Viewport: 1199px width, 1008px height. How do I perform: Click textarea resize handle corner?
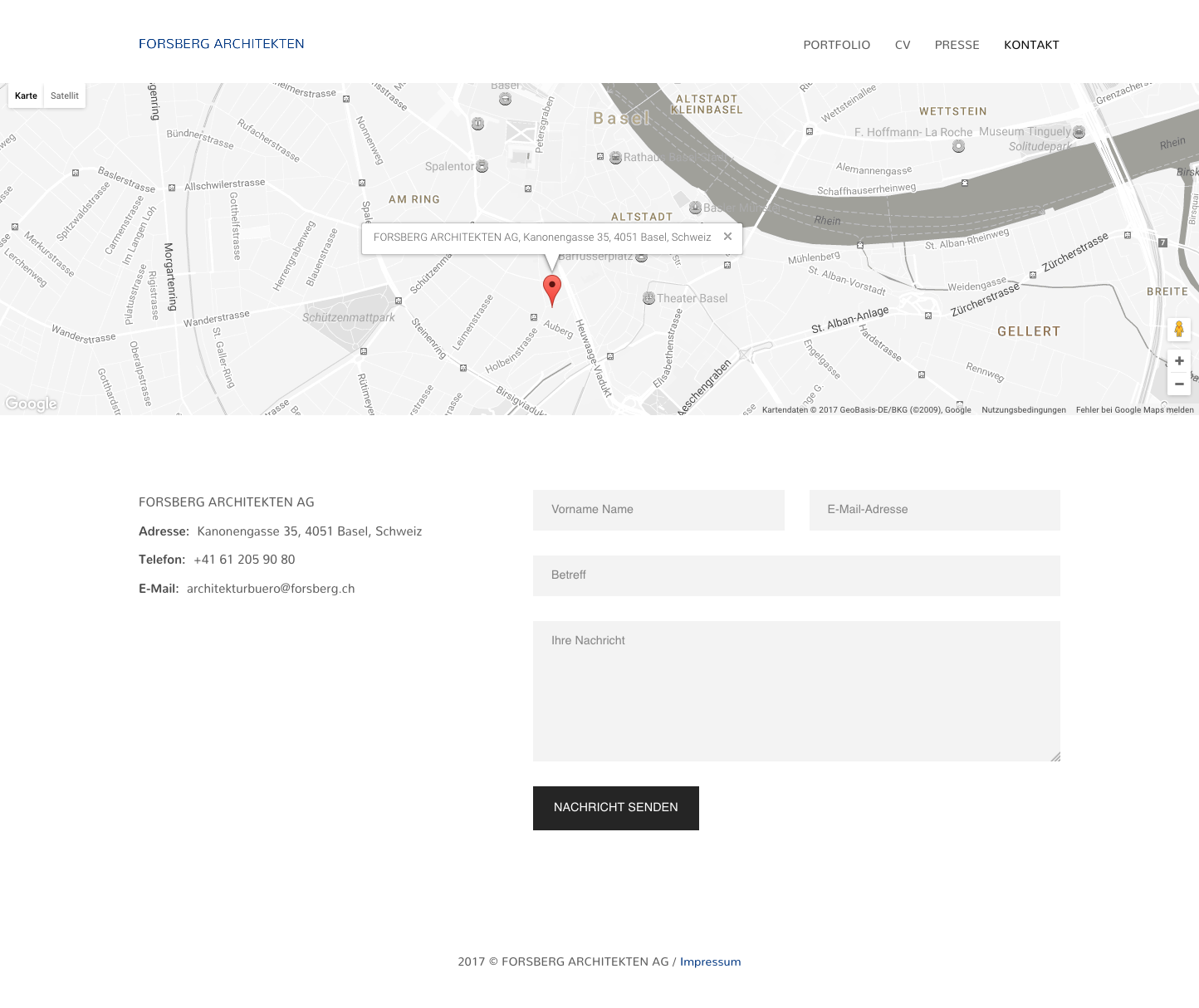(1055, 756)
